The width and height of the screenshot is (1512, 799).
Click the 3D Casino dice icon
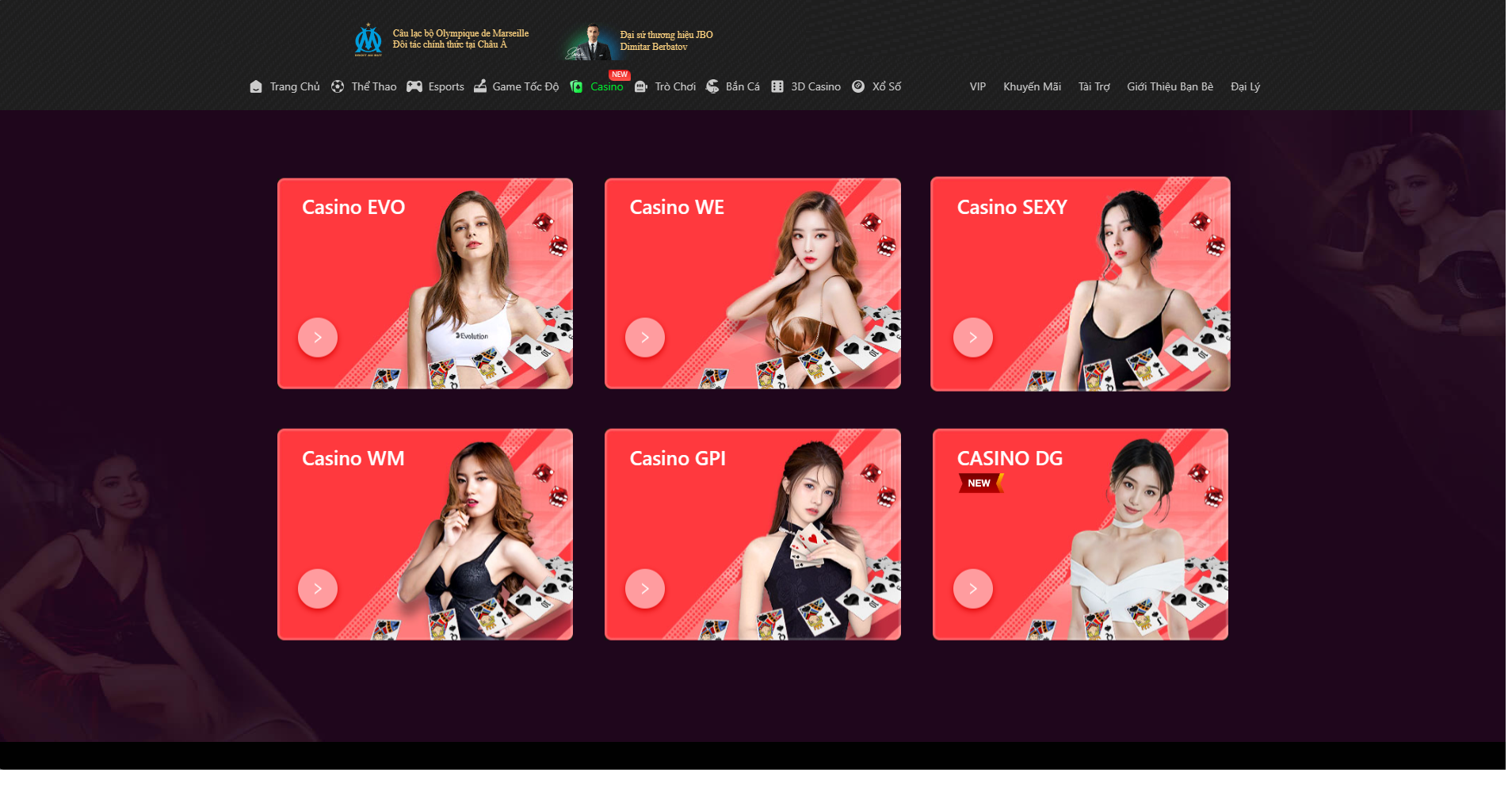[777, 86]
